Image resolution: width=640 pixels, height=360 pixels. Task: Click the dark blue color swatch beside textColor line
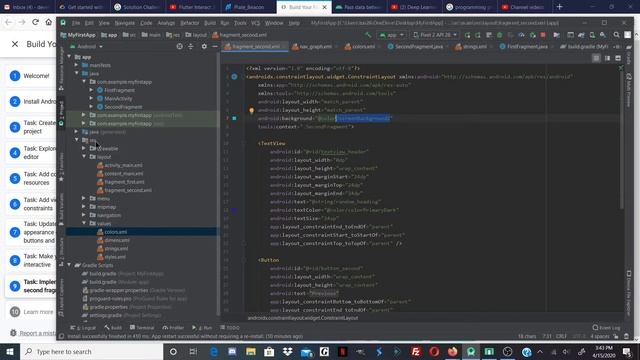coord(234,210)
